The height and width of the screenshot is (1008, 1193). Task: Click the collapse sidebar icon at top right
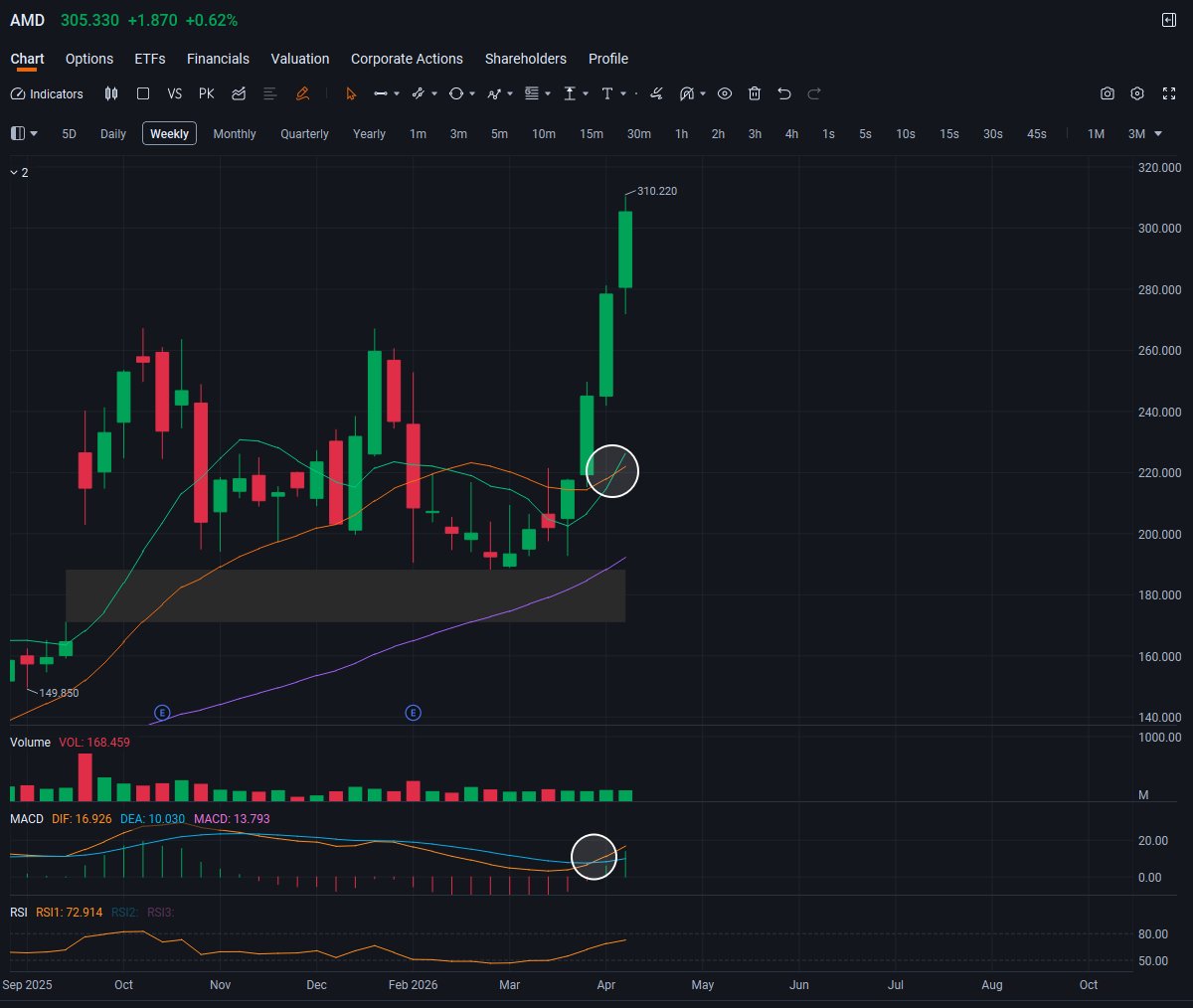1169,20
